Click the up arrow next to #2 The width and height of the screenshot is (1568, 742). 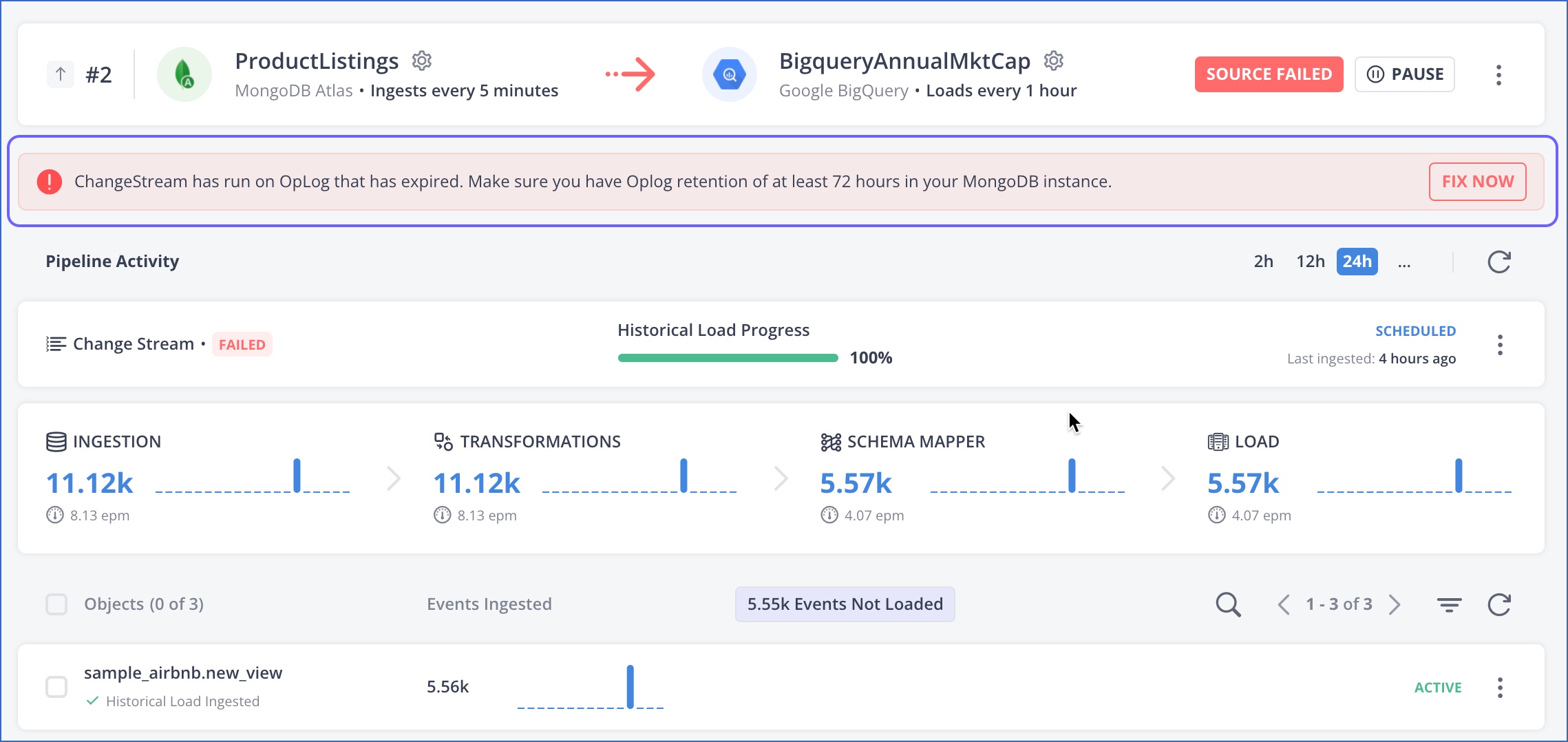click(x=61, y=74)
